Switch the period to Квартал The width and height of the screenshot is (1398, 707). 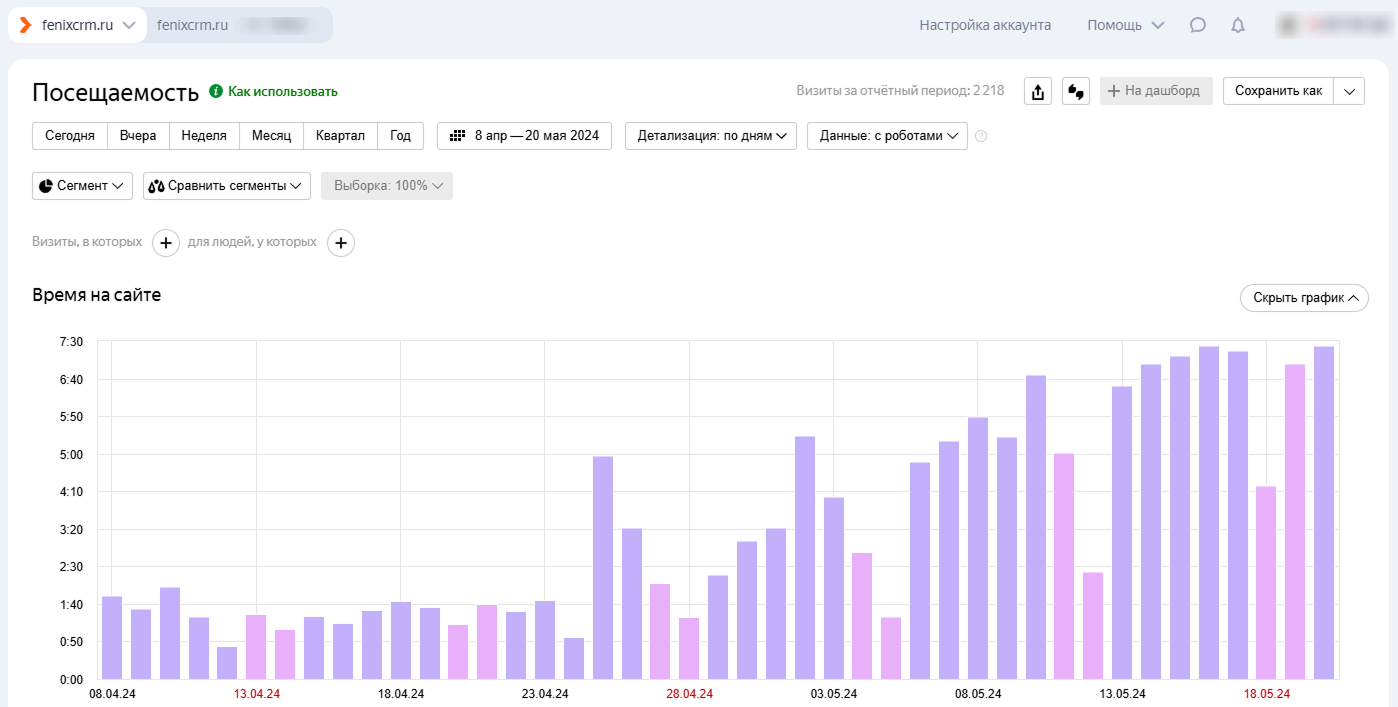tap(340, 136)
